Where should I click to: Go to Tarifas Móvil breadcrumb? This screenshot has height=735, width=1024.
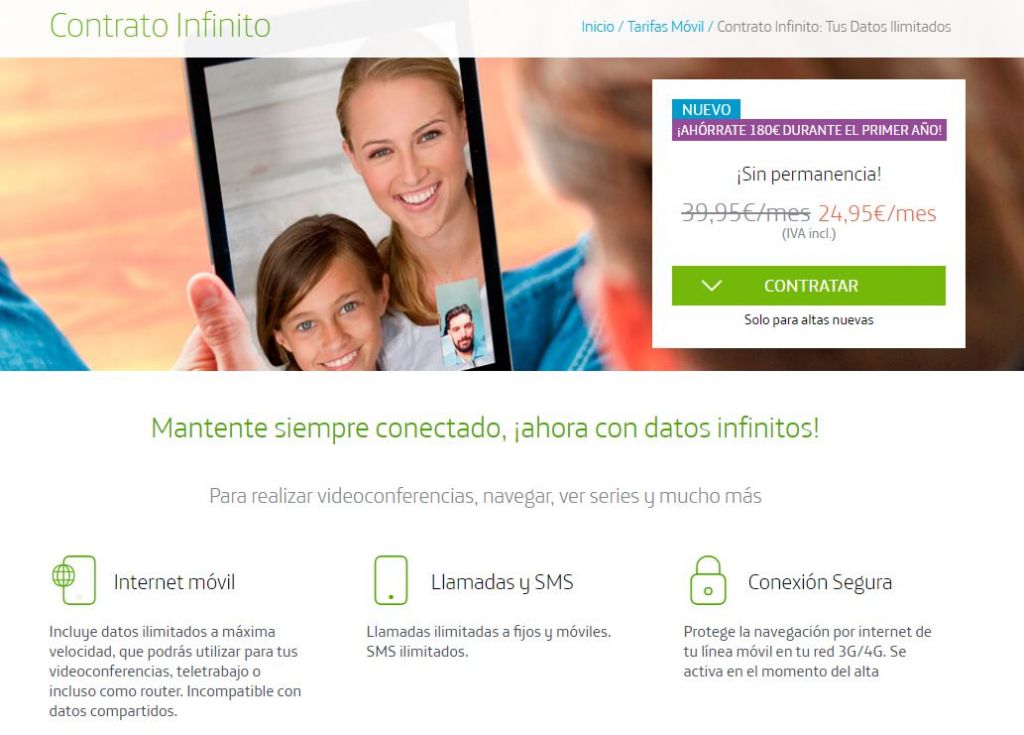click(665, 27)
